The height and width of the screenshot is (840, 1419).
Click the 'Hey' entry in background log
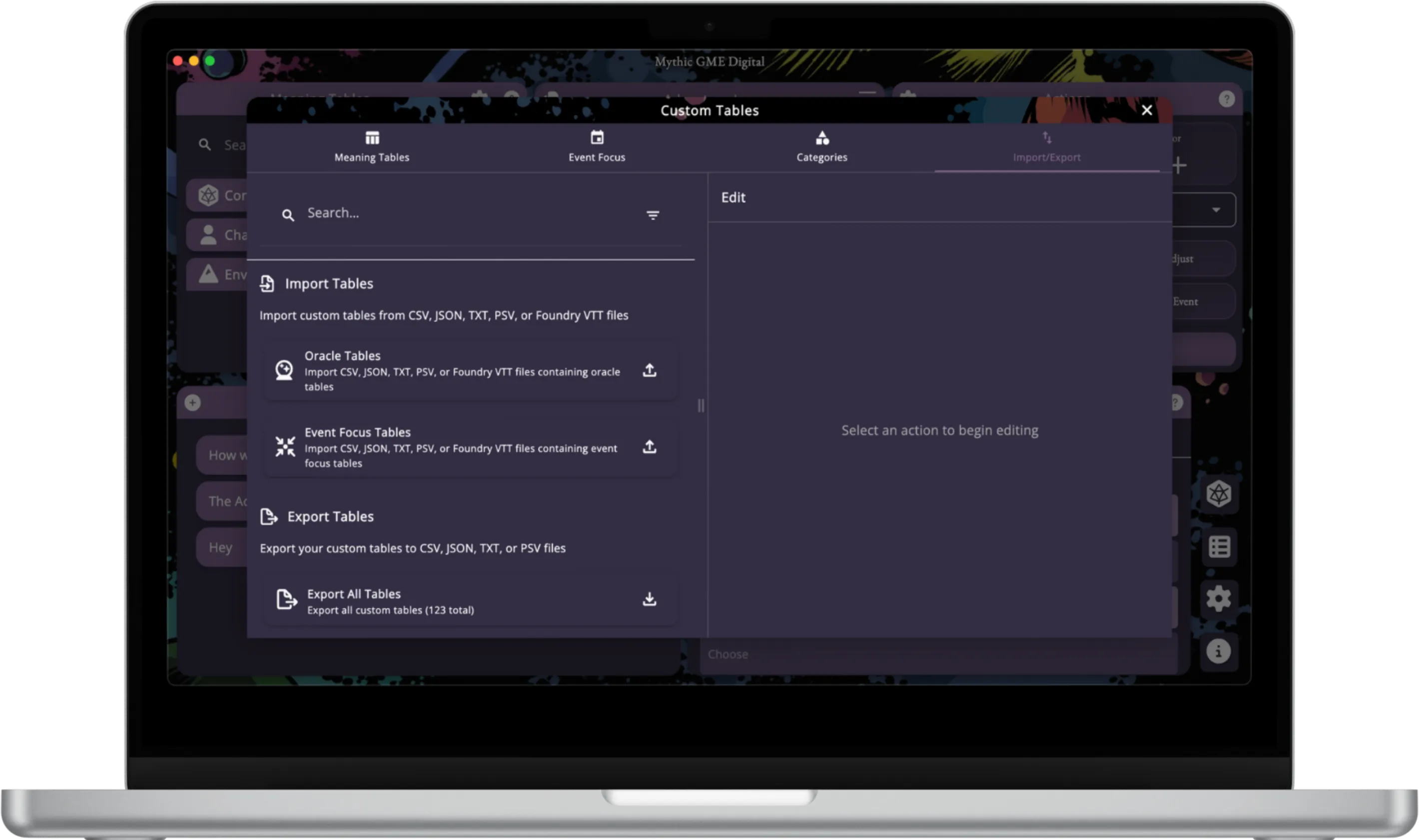tap(220, 547)
